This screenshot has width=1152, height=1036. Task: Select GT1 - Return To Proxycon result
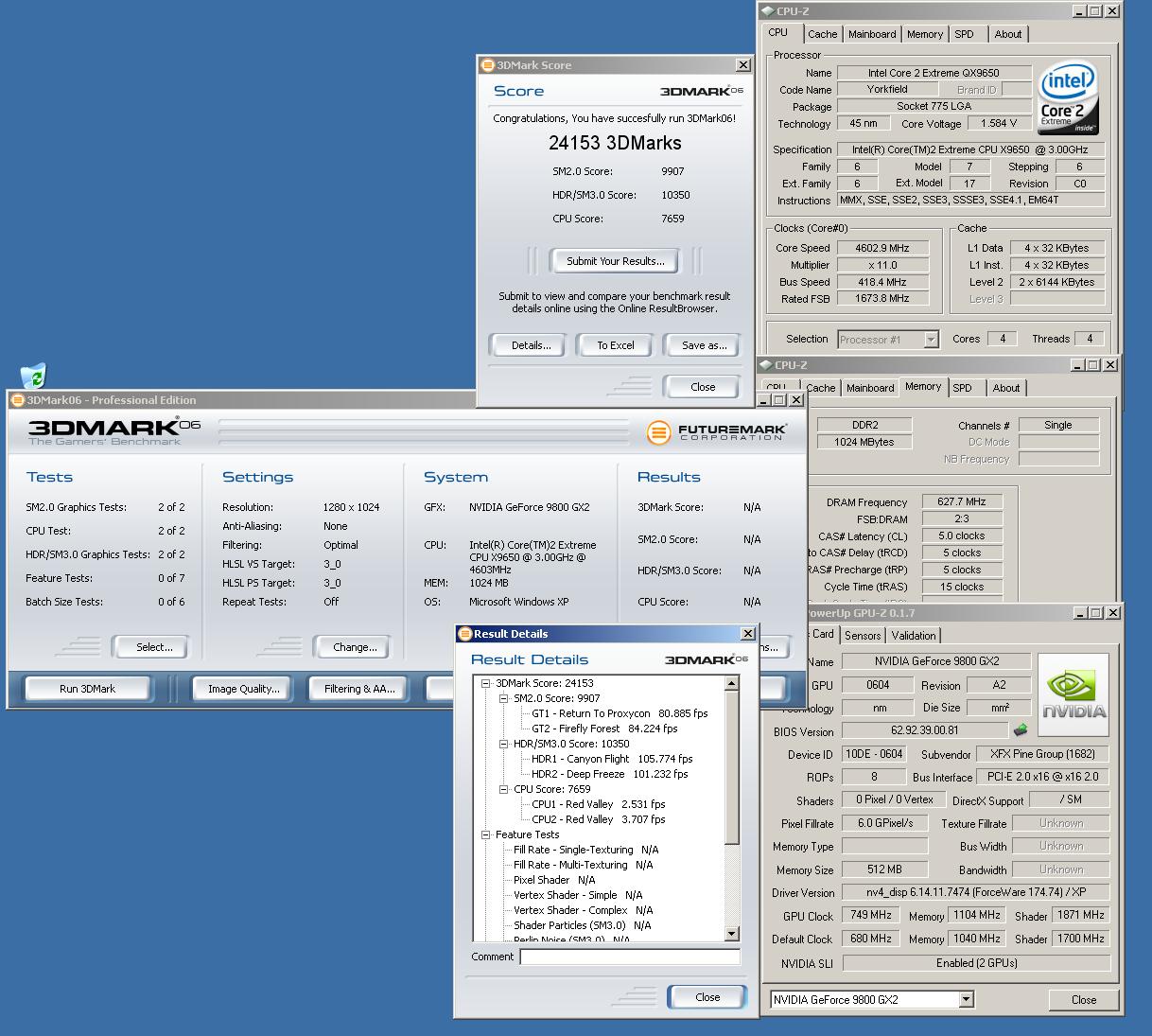pos(620,713)
